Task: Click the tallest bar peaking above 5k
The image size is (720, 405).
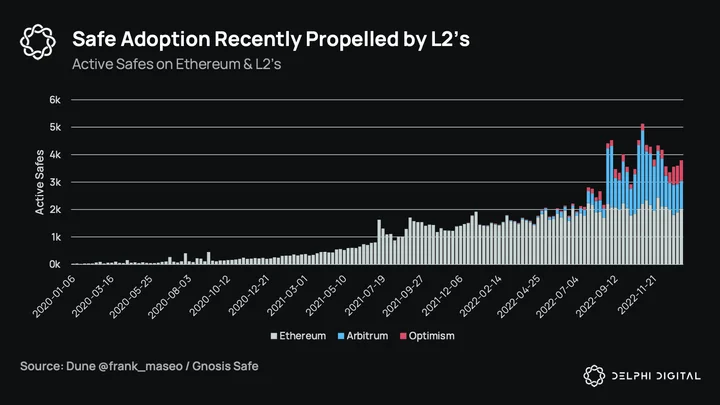Action: [x=642, y=194]
